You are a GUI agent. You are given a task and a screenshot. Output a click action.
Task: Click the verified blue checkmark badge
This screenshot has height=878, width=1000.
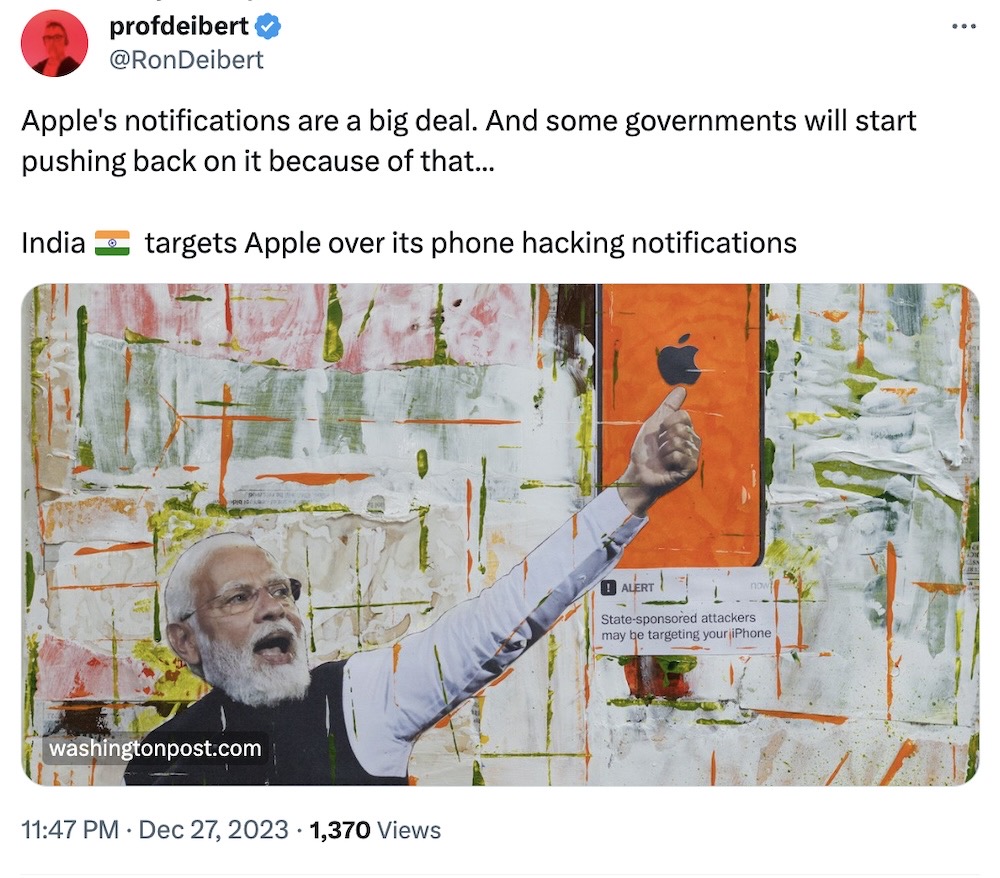[268, 28]
